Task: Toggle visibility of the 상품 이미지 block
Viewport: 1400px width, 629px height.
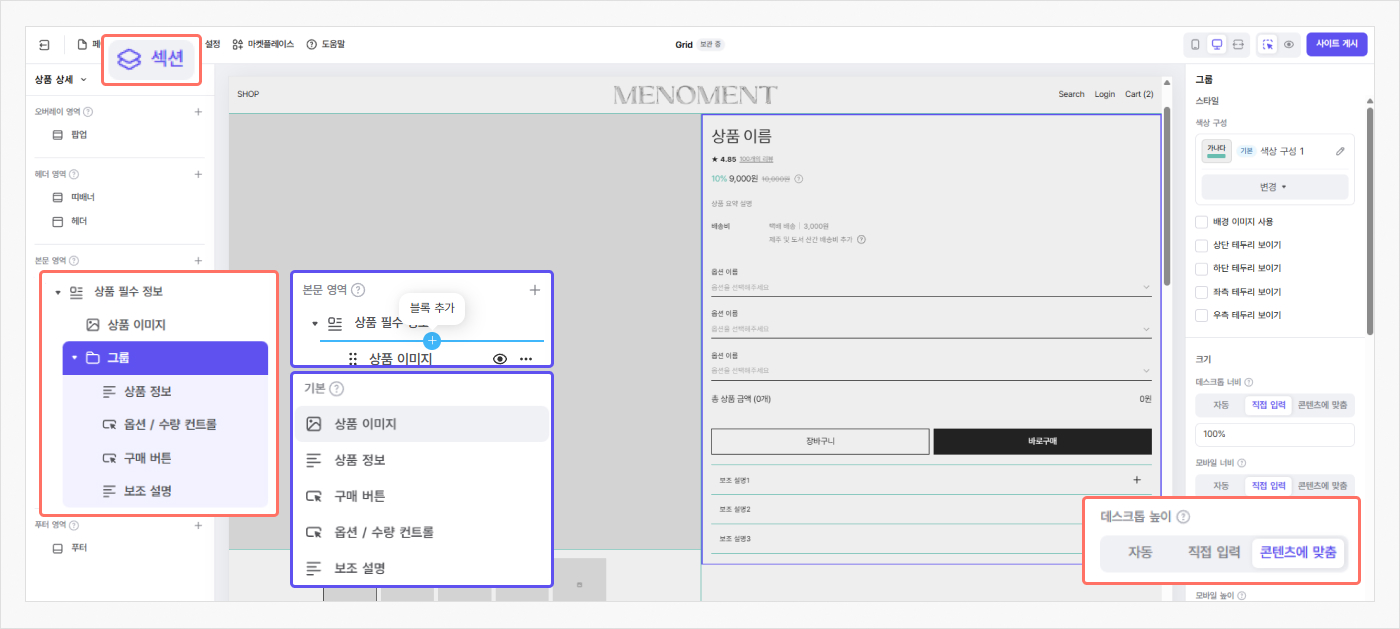Action: coord(499,358)
